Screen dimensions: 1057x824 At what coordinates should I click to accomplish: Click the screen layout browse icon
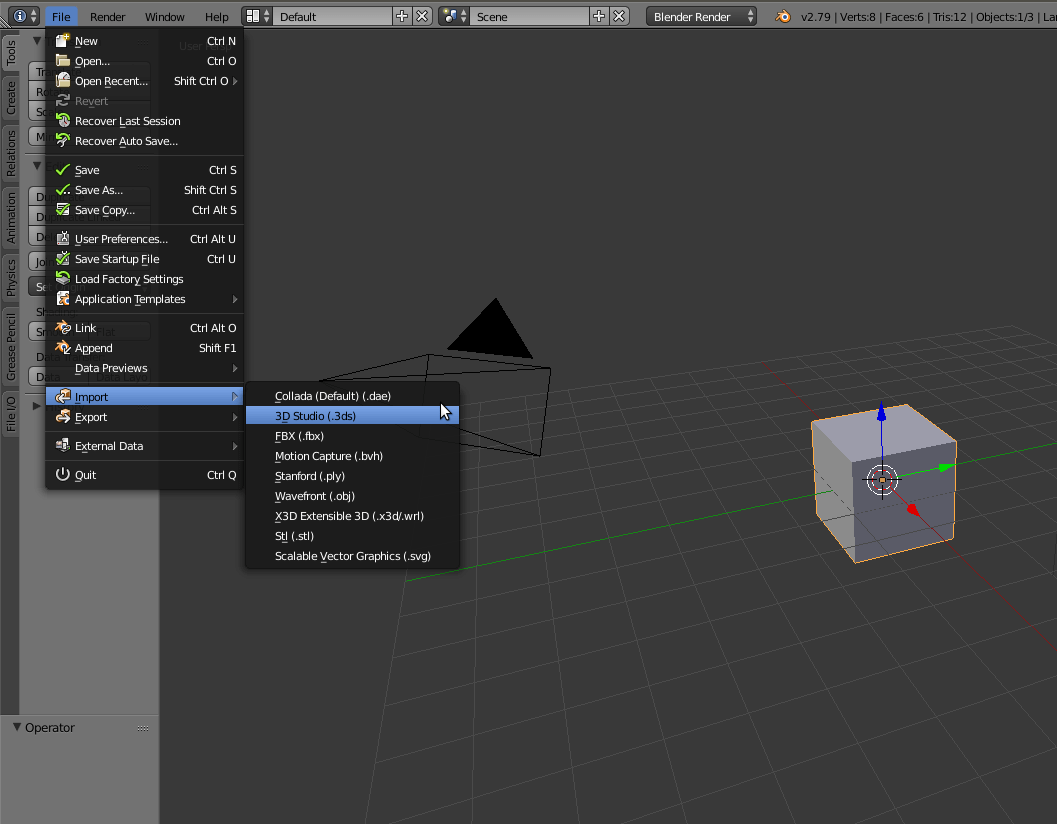tap(258, 16)
